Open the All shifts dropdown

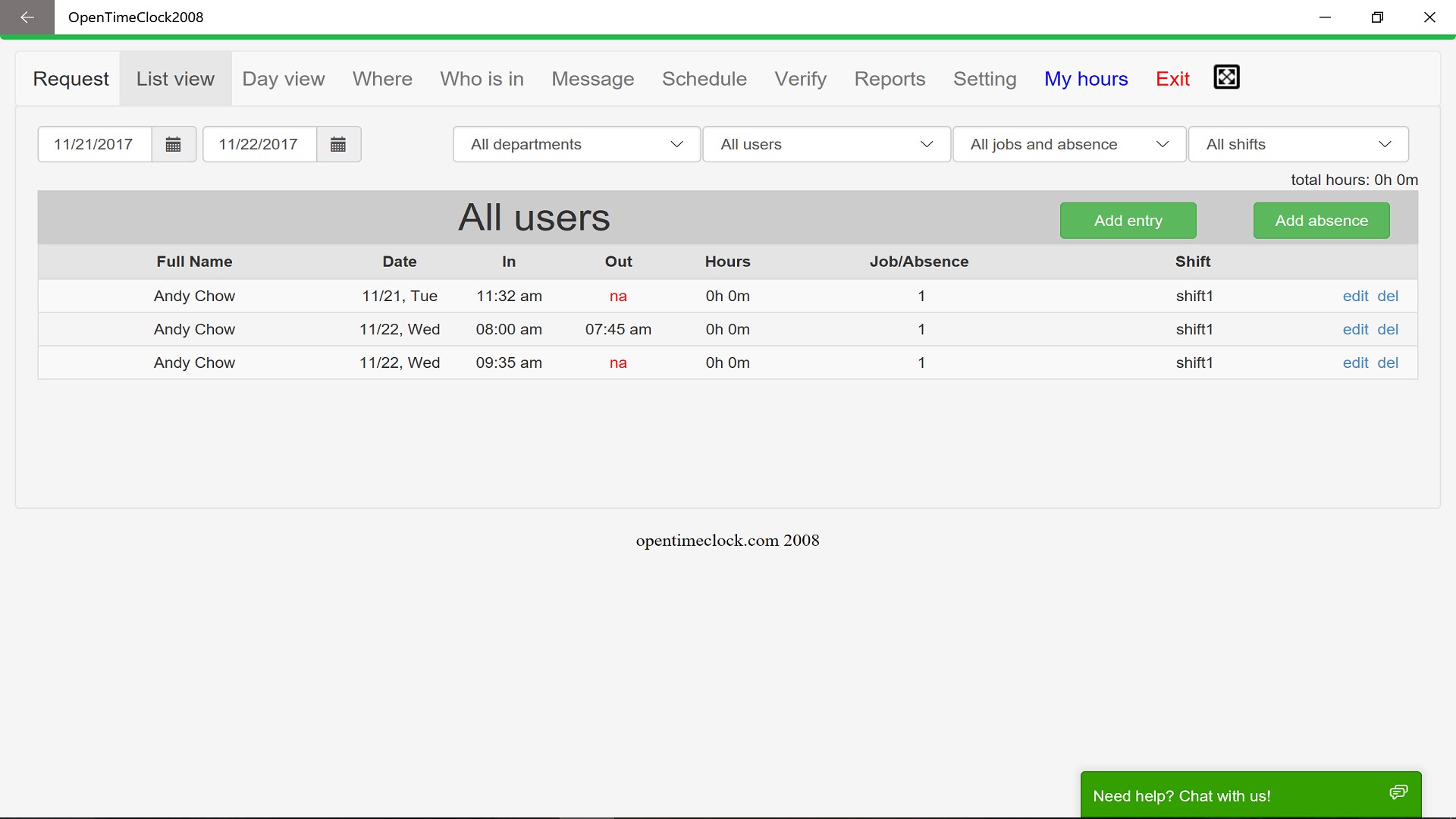(1298, 144)
